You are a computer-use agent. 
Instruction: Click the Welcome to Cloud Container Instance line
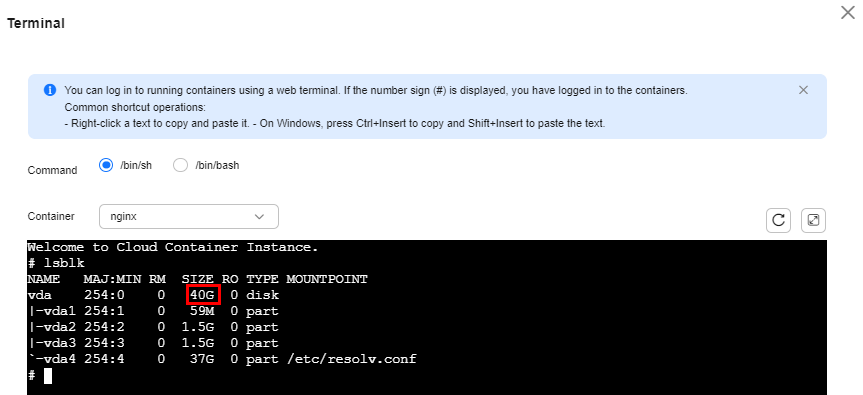tap(173, 248)
